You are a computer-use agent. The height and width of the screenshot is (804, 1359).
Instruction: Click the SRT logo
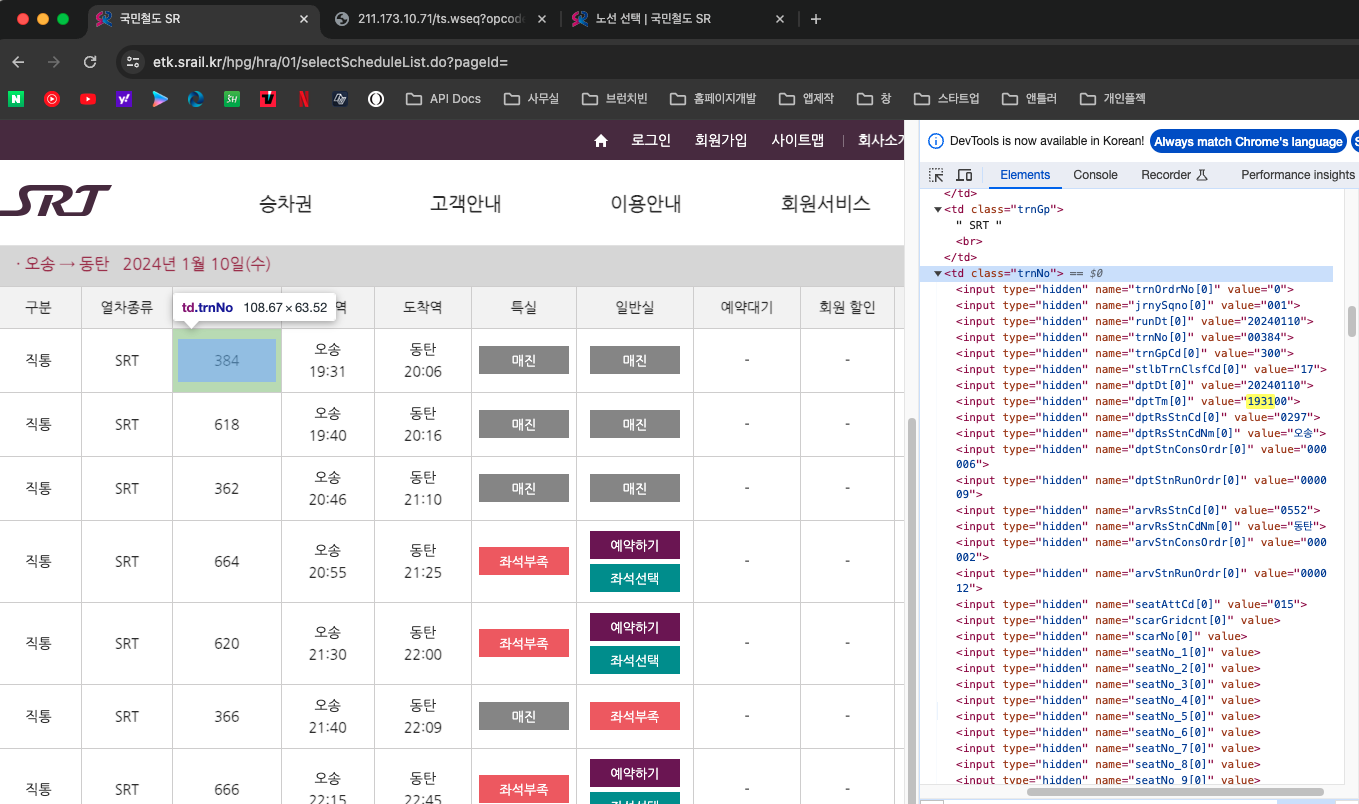[x=56, y=200]
